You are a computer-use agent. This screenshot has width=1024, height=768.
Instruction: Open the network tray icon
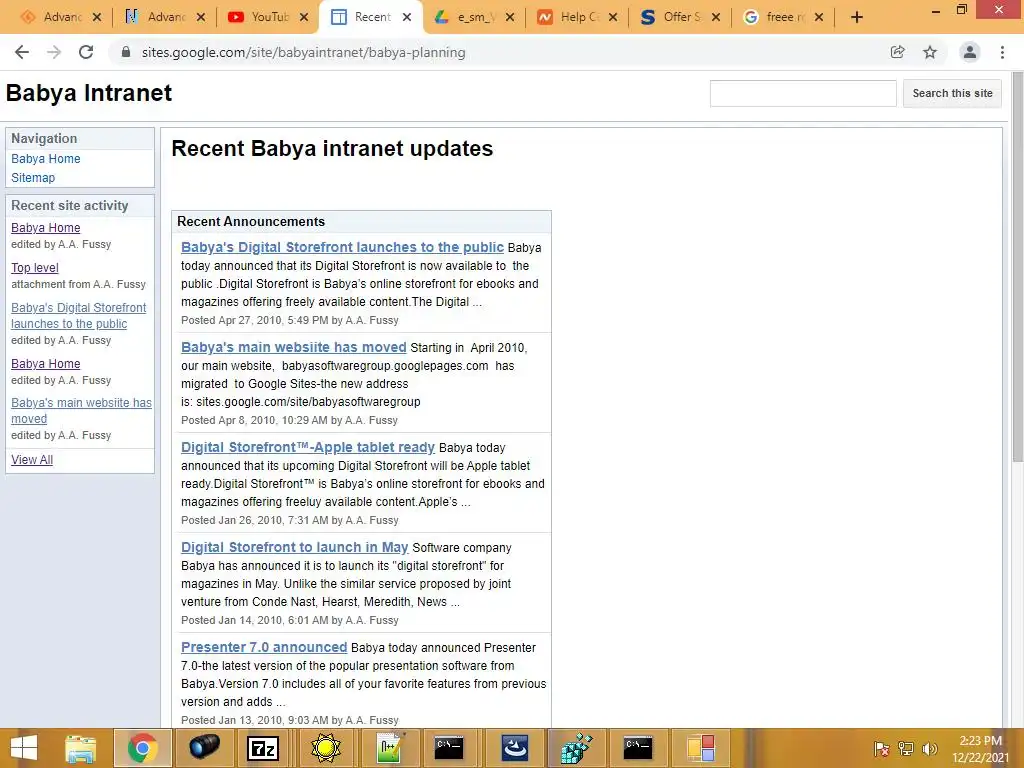pyautogui.click(x=905, y=748)
